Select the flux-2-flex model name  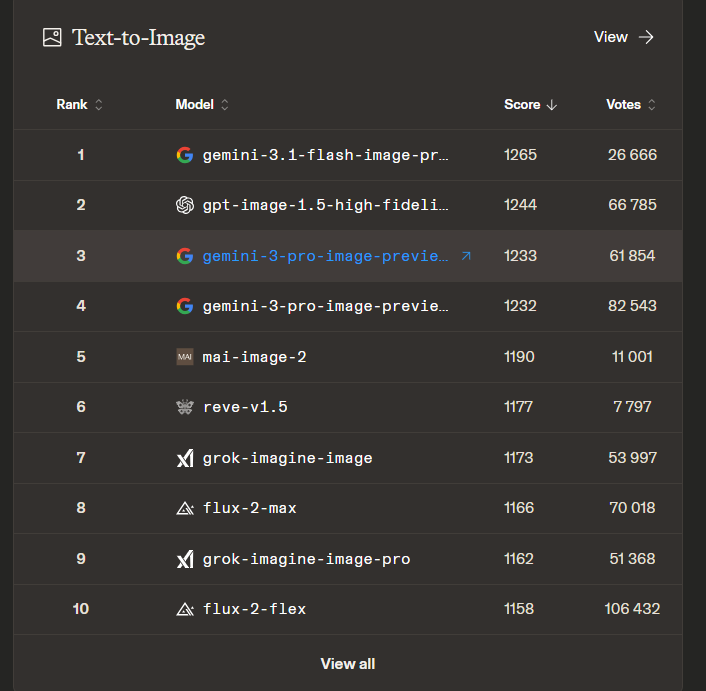pos(254,609)
